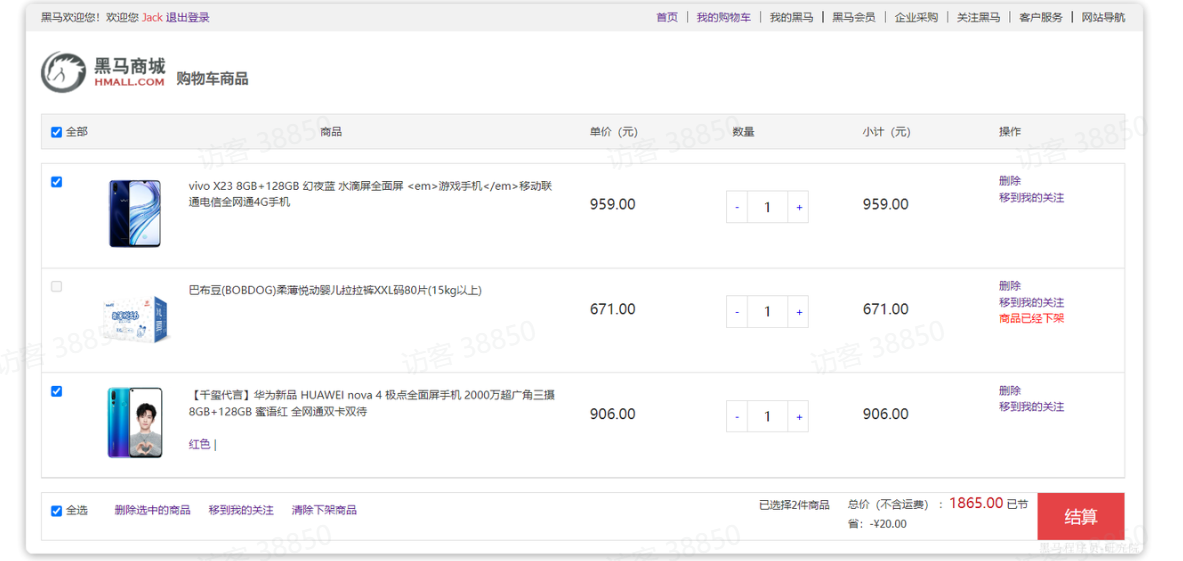Open the HUAWEI nova 4 product title
Image resolution: width=1183 pixels, height=561 pixels.
(372, 403)
